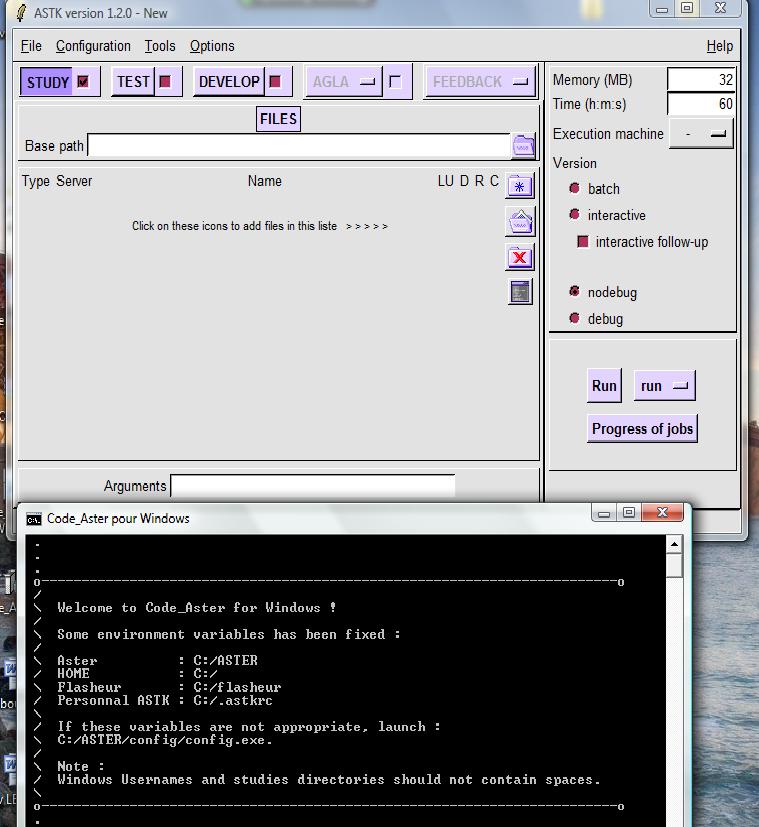Select the interactive radio option
The width and height of the screenshot is (759, 827).
point(574,214)
